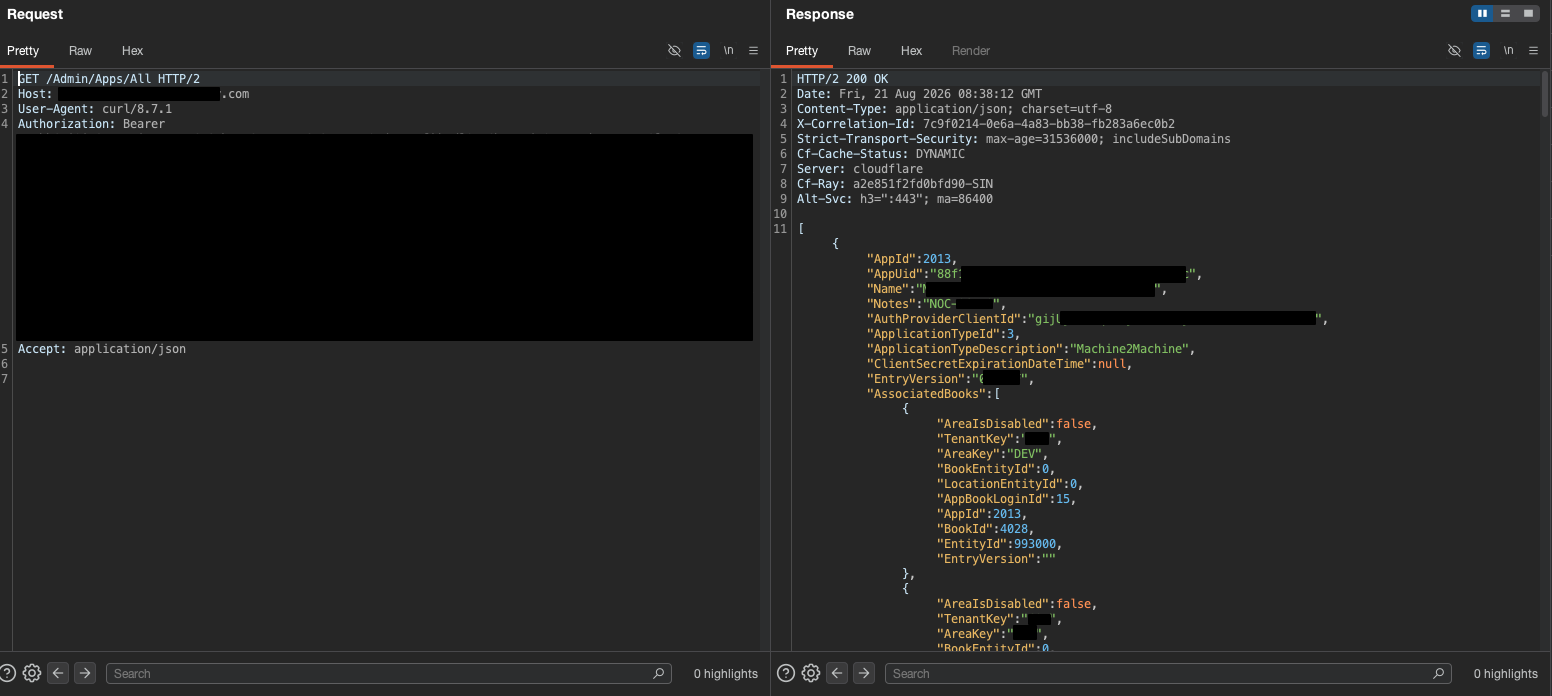The width and height of the screenshot is (1552, 696).
Task: Go to next match in Request search
Action: 85,673
